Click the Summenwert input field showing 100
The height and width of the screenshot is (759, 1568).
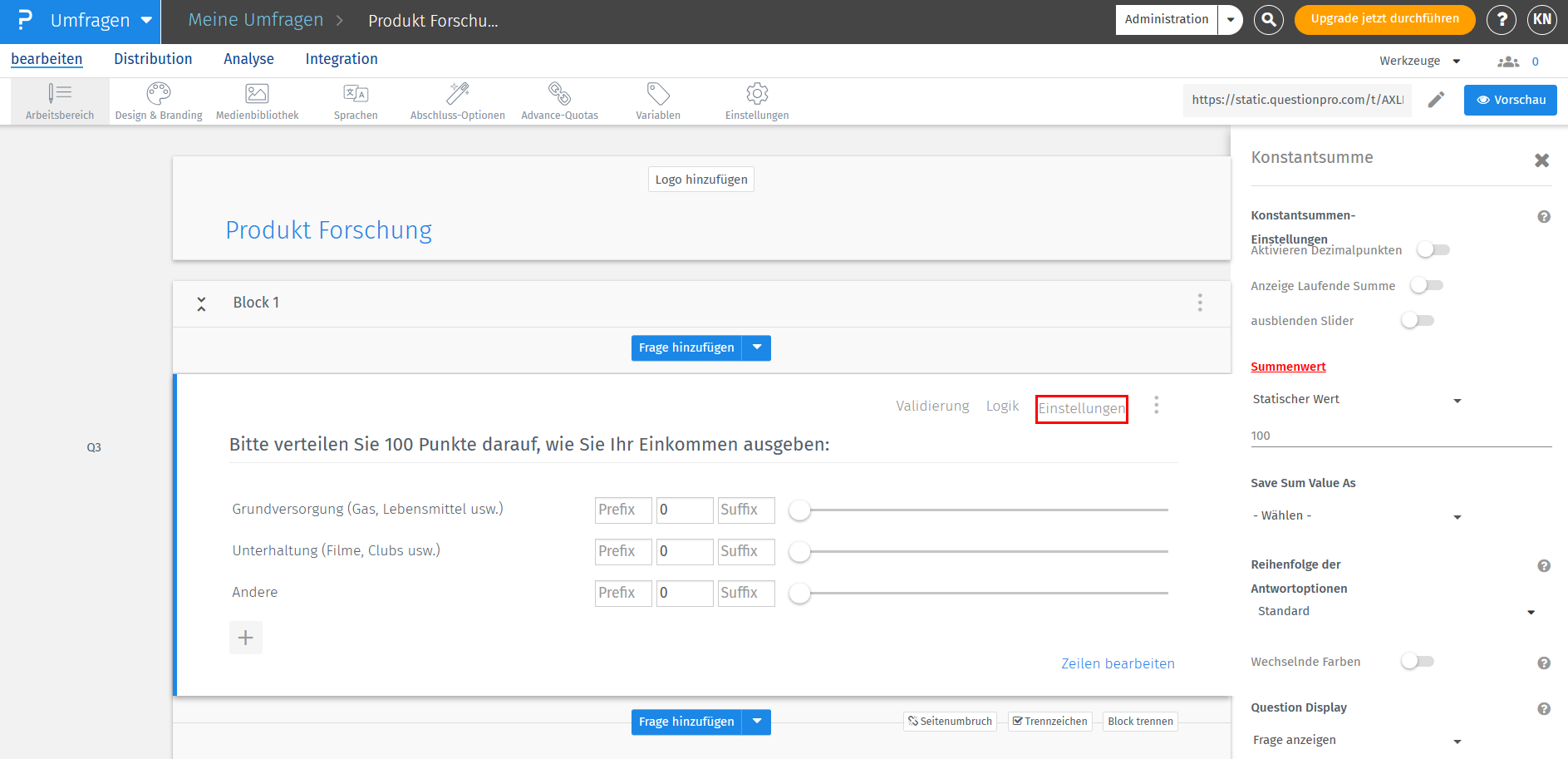(1400, 436)
